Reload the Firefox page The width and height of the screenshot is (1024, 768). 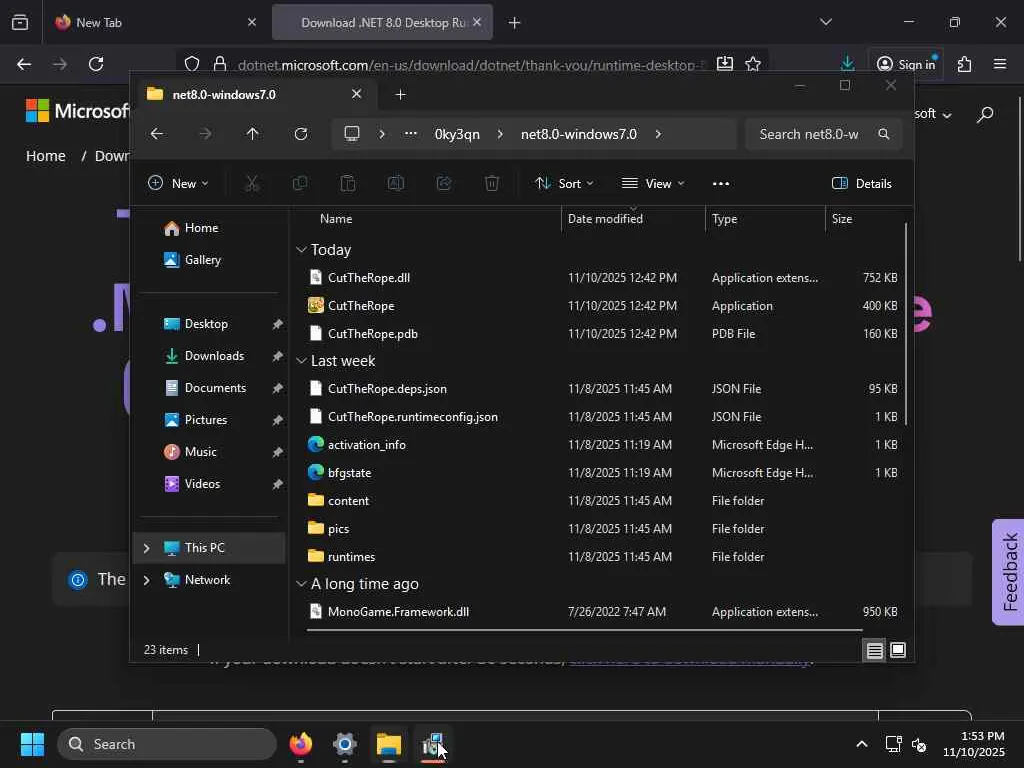point(96,64)
